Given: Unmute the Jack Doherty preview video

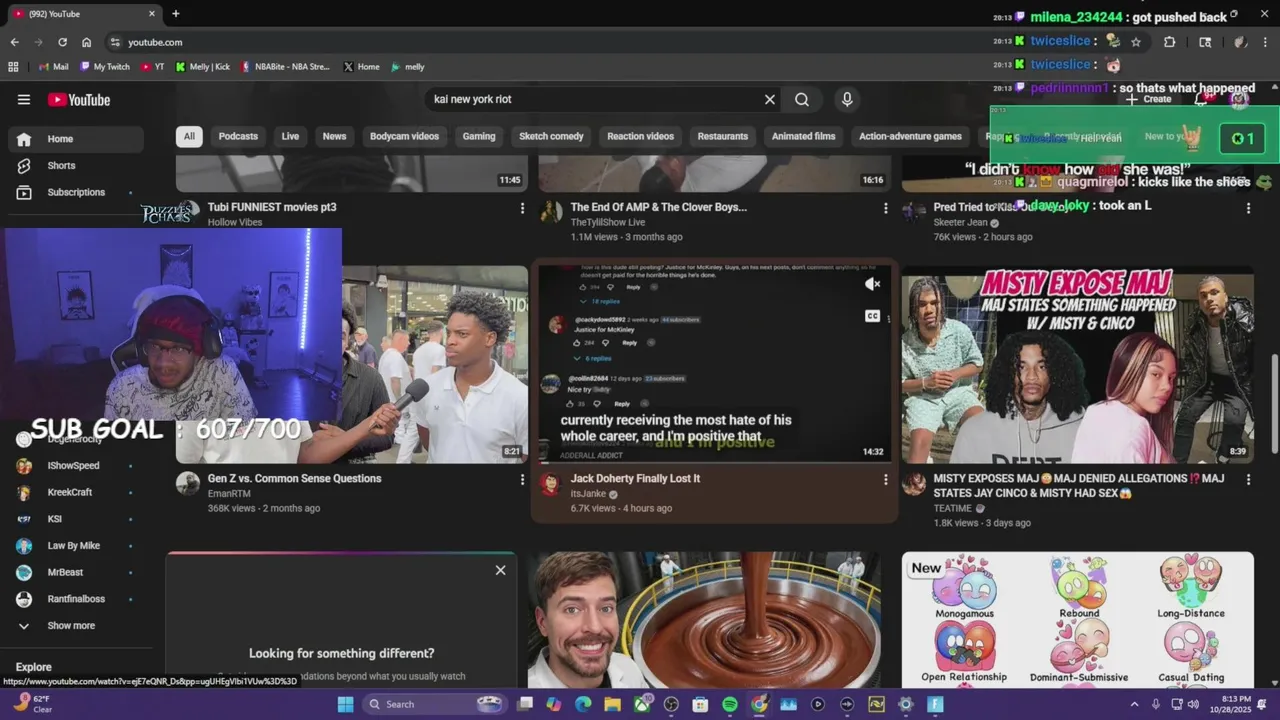Looking at the screenshot, I should pos(873,284).
